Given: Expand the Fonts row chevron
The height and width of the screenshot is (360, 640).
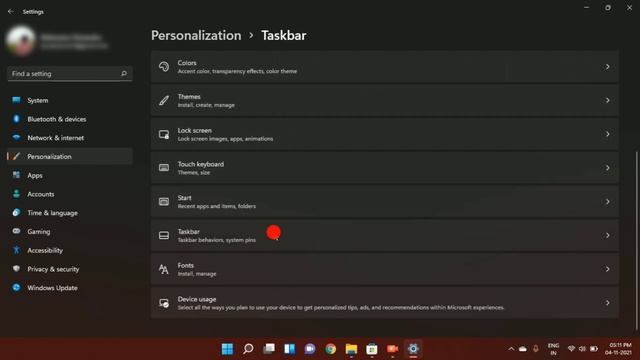Looking at the screenshot, I should [x=607, y=269].
